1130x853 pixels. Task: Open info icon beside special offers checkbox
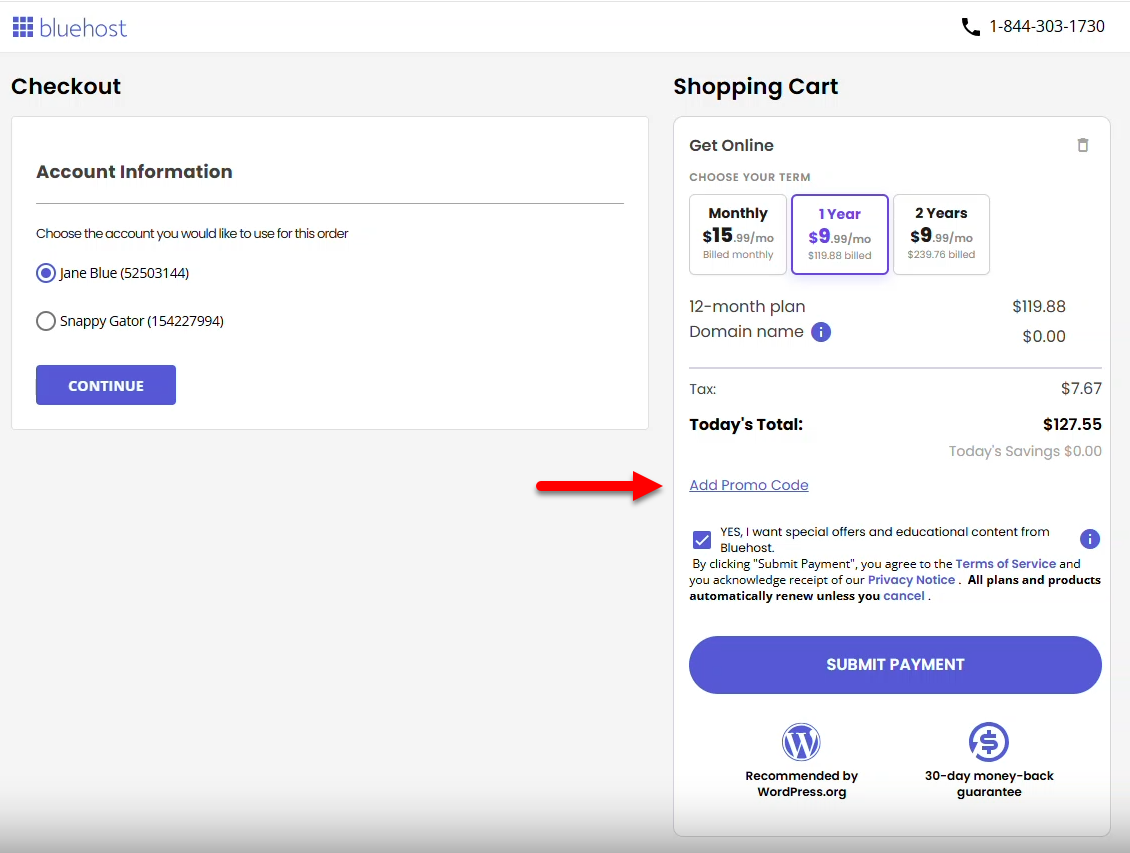click(1090, 539)
